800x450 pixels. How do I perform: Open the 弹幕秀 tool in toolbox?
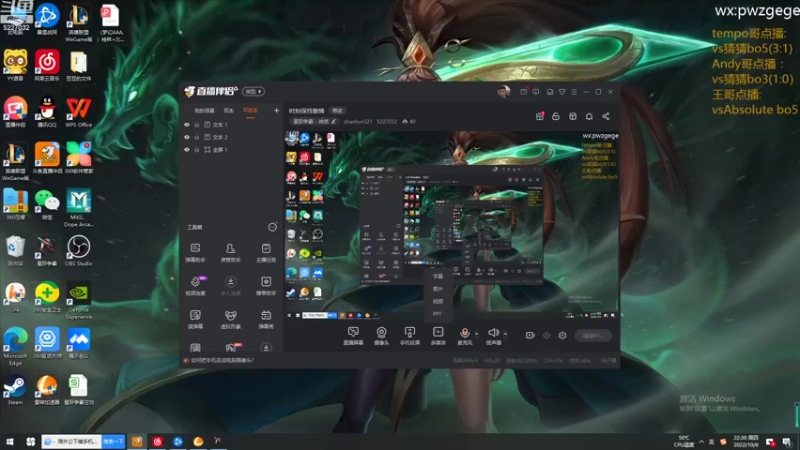tap(266, 319)
